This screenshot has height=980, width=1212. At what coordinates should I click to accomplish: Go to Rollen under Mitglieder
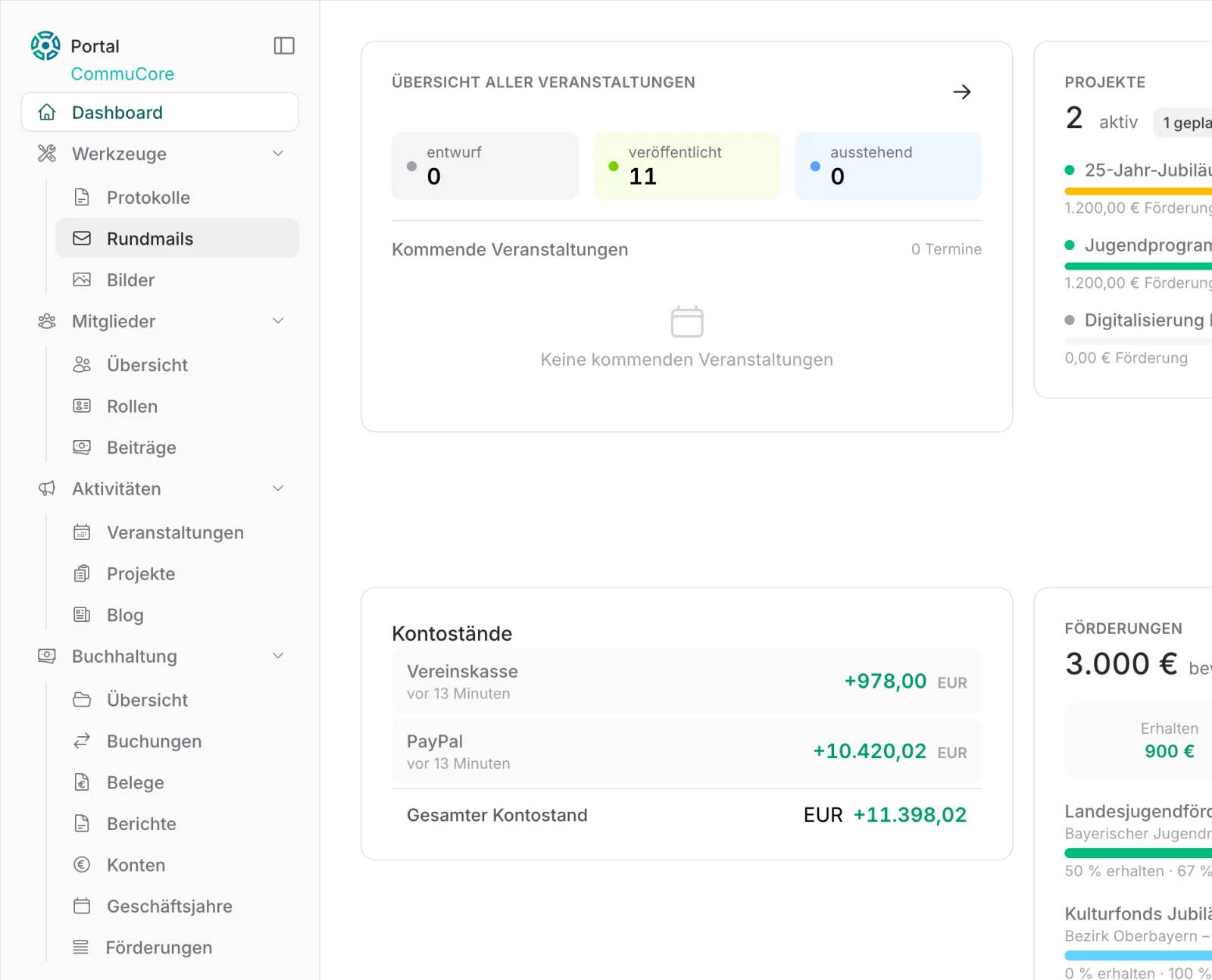(x=177, y=406)
